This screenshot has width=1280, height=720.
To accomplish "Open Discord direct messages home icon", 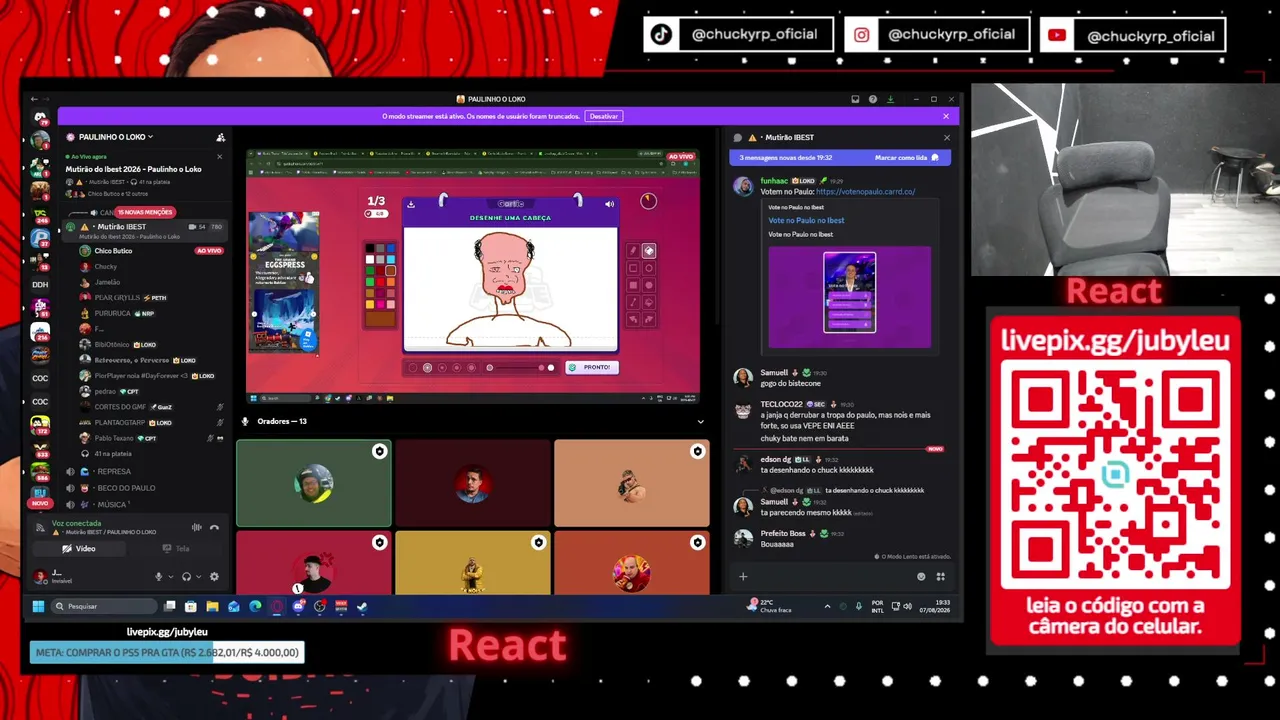I will (40, 119).
